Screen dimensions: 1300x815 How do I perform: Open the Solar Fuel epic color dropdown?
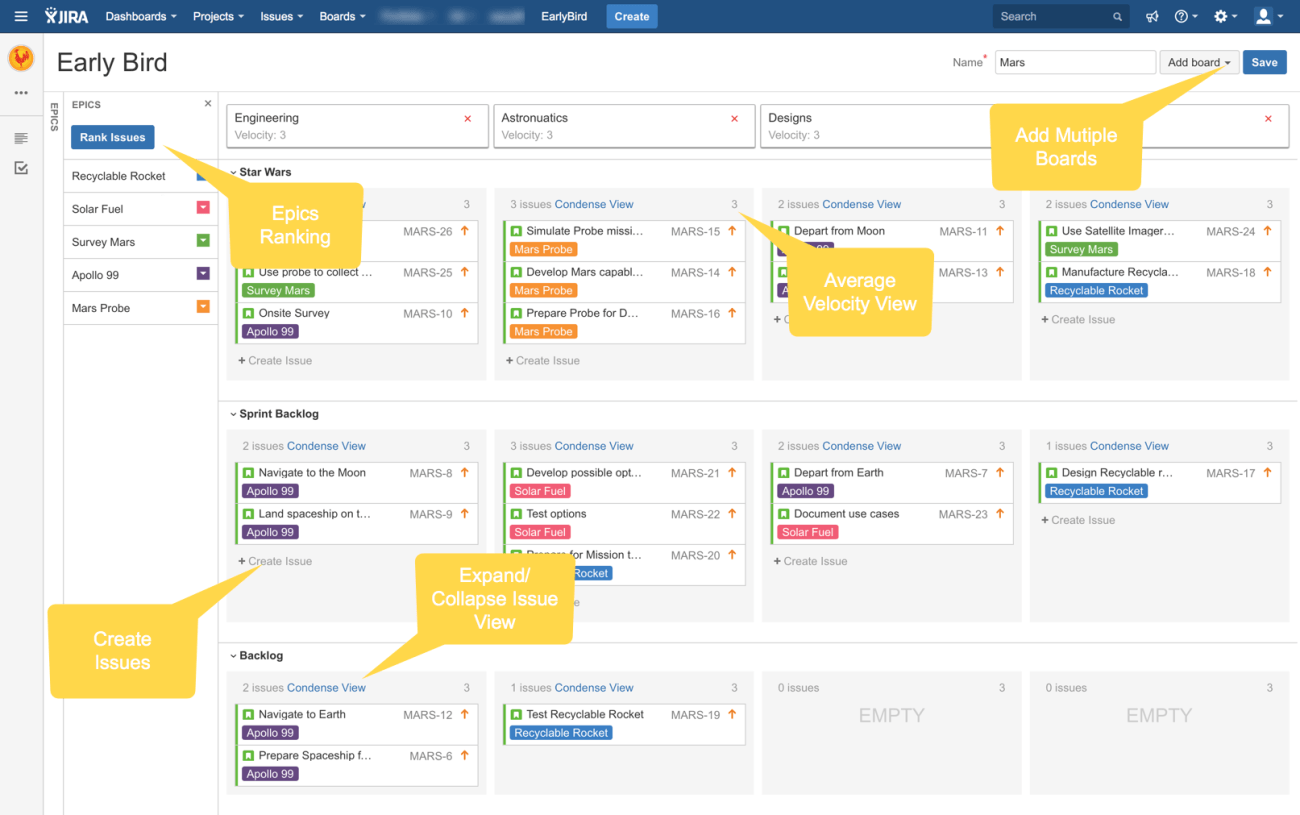pyautogui.click(x=203, y=208)
